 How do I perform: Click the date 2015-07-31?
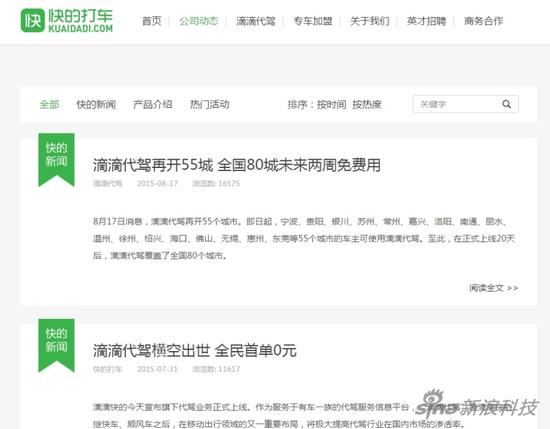point(157,369)
